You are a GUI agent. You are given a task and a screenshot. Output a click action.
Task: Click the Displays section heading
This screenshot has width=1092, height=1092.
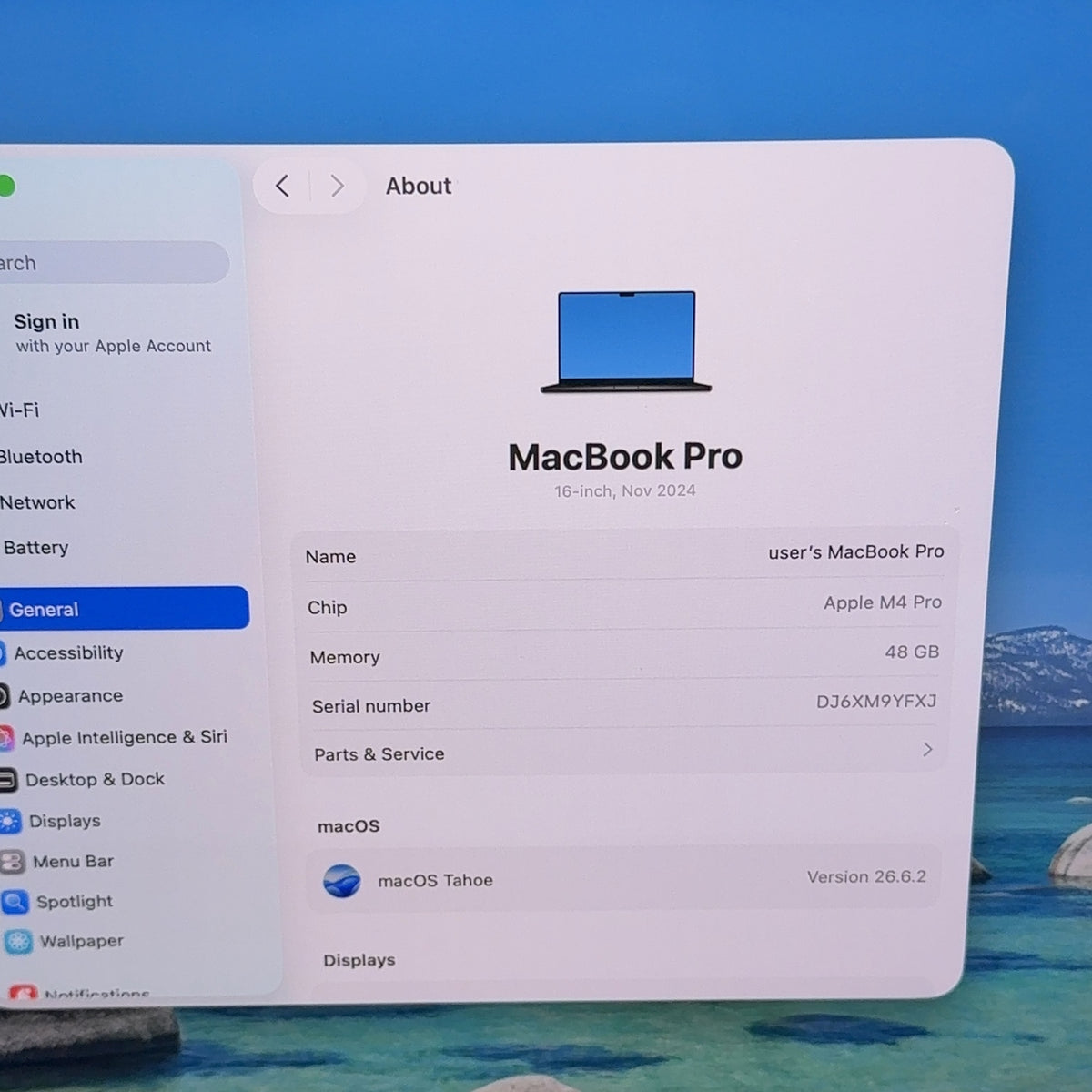pos(359,960)
